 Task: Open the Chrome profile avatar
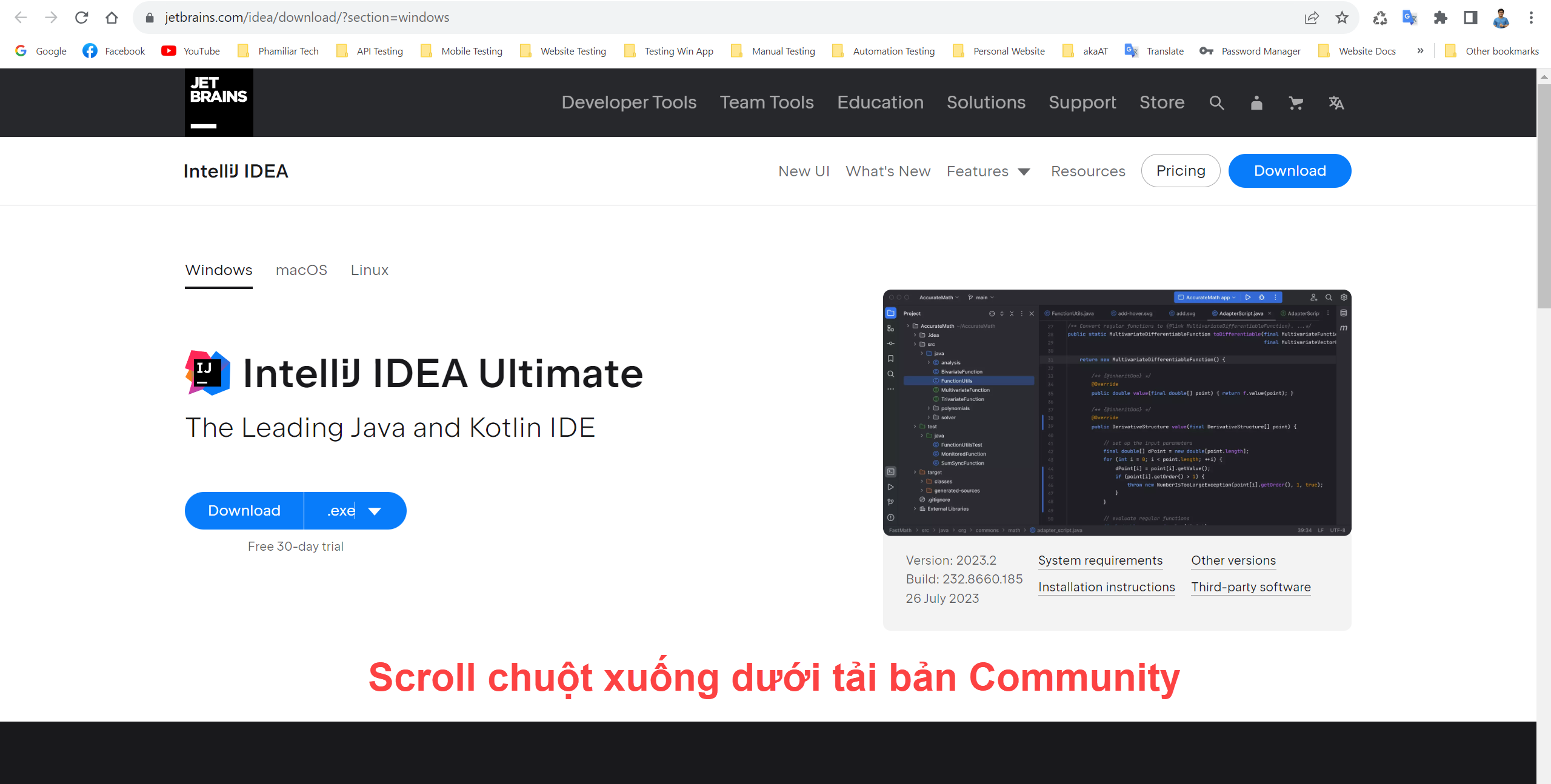tap(1501, 18)
